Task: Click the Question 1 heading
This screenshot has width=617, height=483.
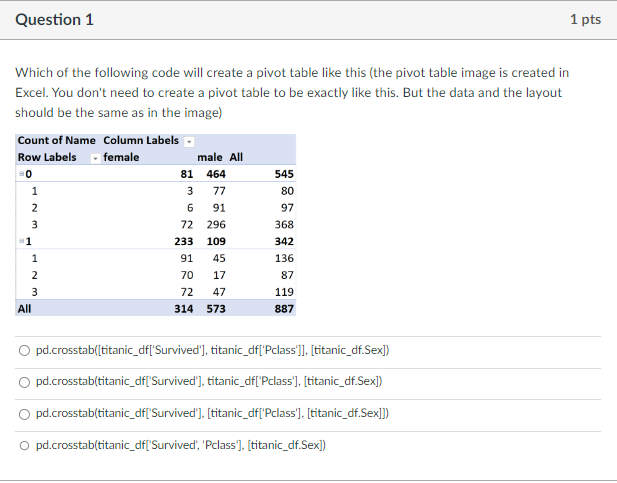Action: coord(54,20)
